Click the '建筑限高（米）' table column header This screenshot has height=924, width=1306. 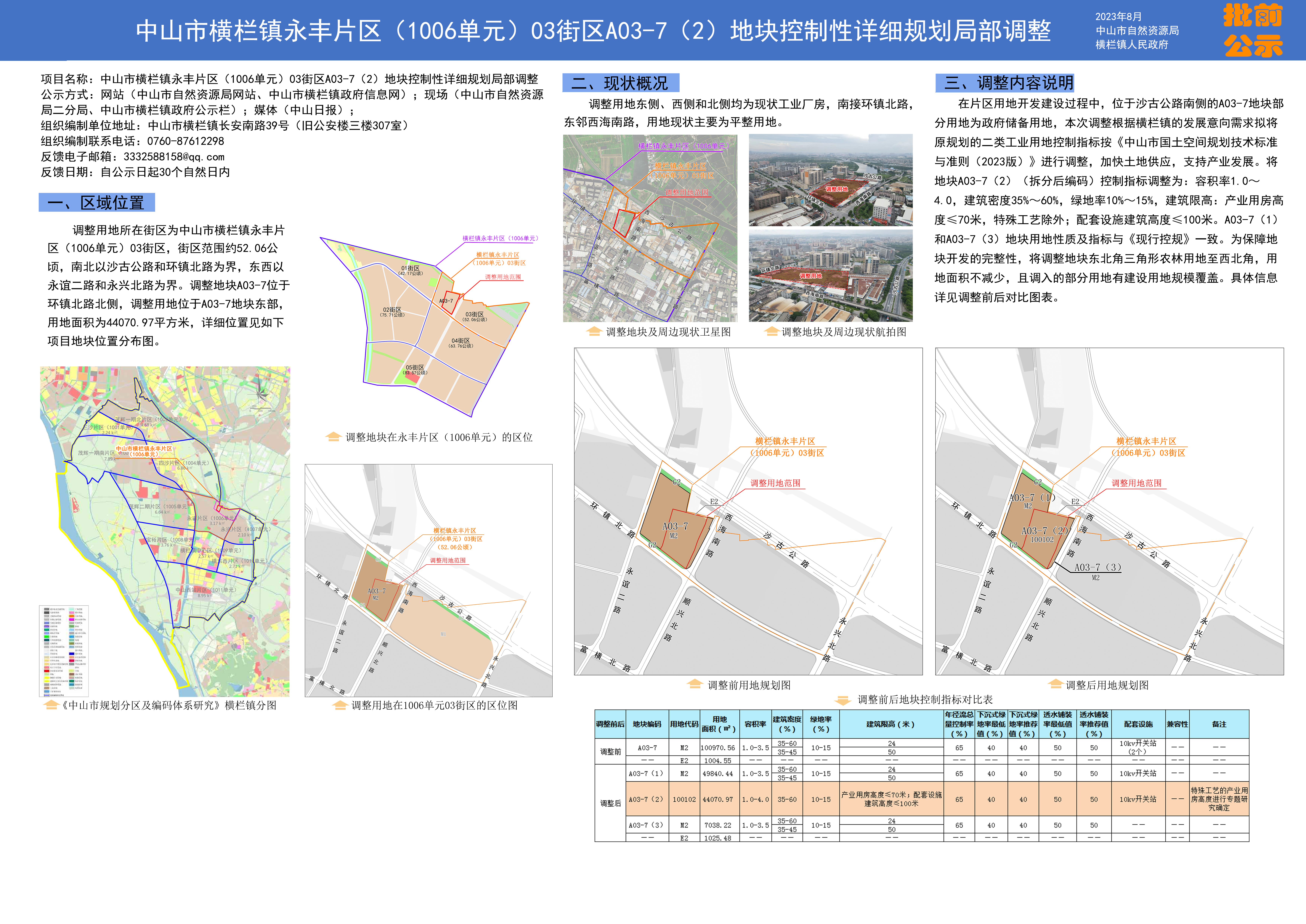point(891,724)
